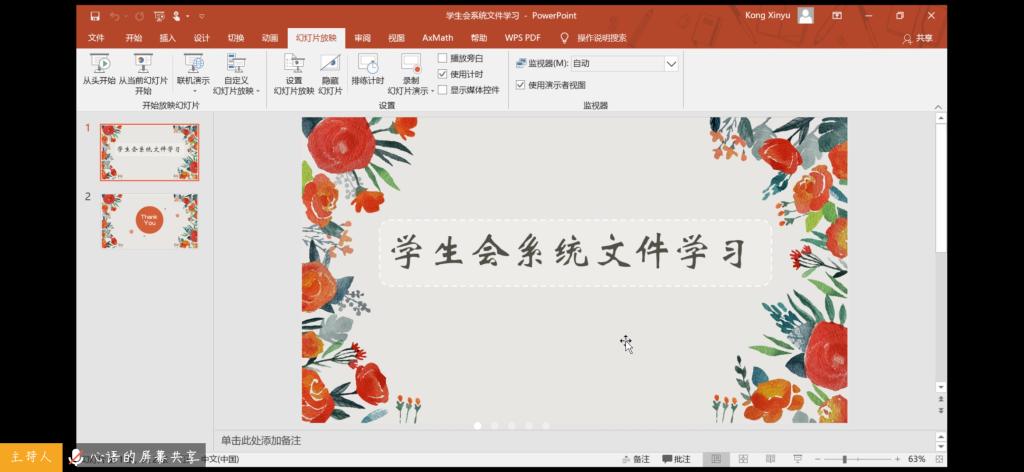Open Rehearse Timings (排练计时)

point(367,68)
